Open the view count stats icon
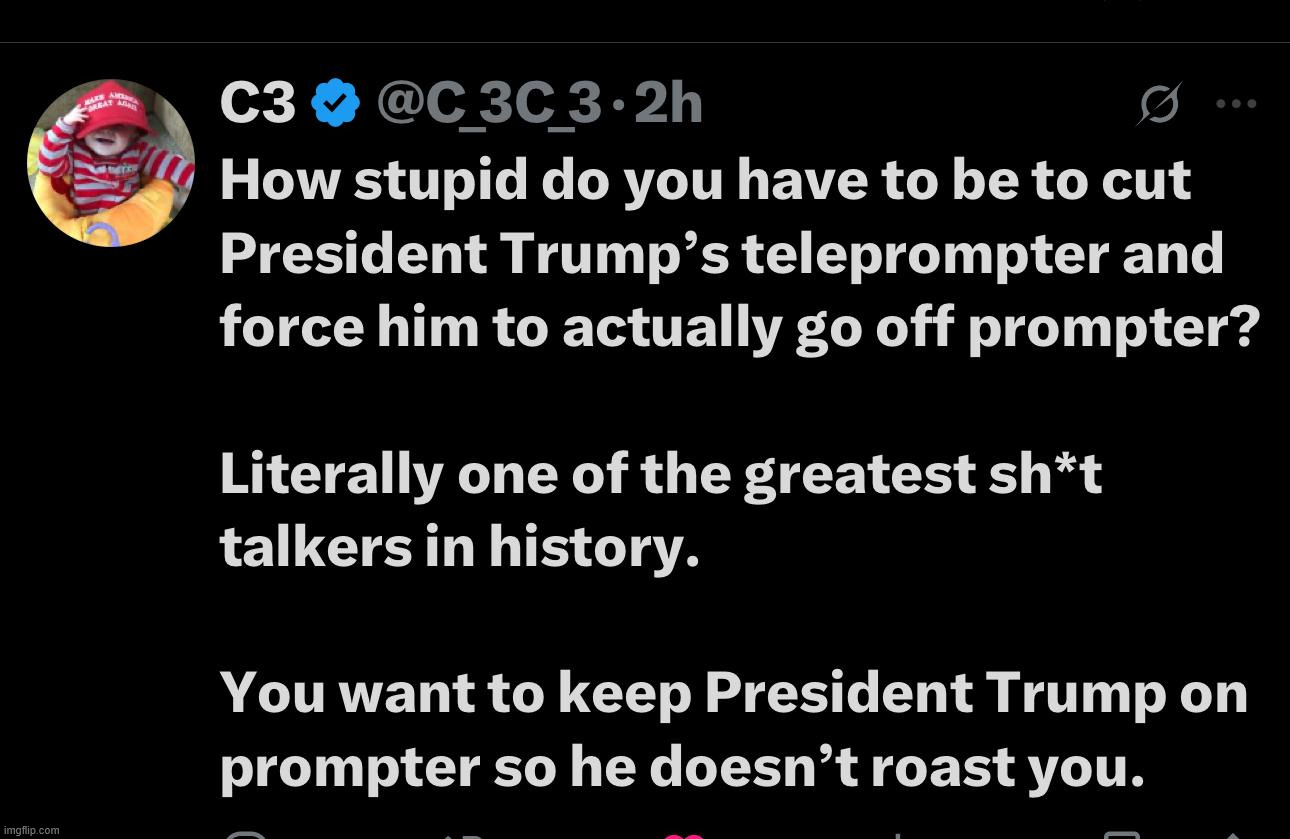Viewport: 1290px width, 839px height. (897, 834)
